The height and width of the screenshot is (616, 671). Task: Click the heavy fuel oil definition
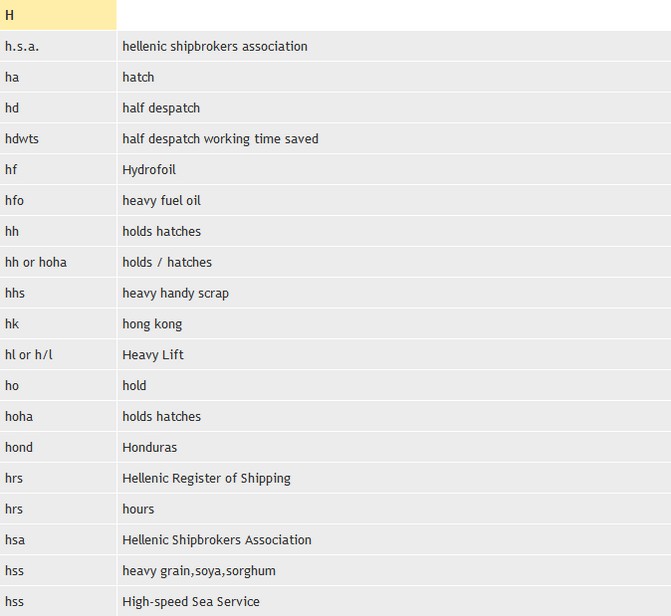tap(161, 201)
